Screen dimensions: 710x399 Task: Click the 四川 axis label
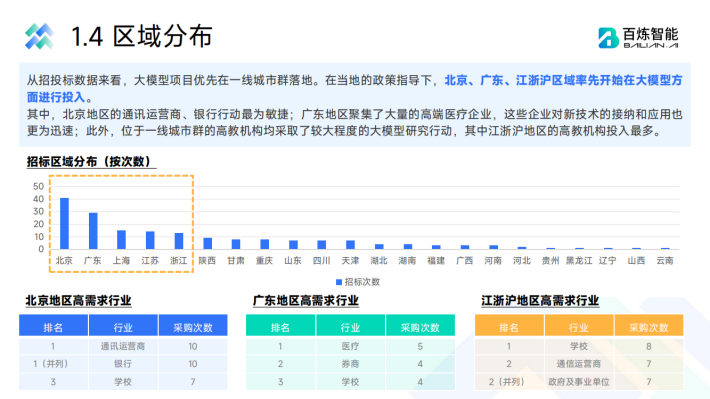pos(321,260)
